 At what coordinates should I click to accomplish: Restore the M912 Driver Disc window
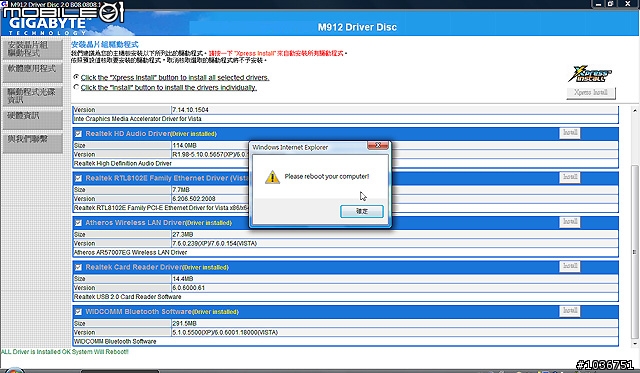[x=611, y=4]
